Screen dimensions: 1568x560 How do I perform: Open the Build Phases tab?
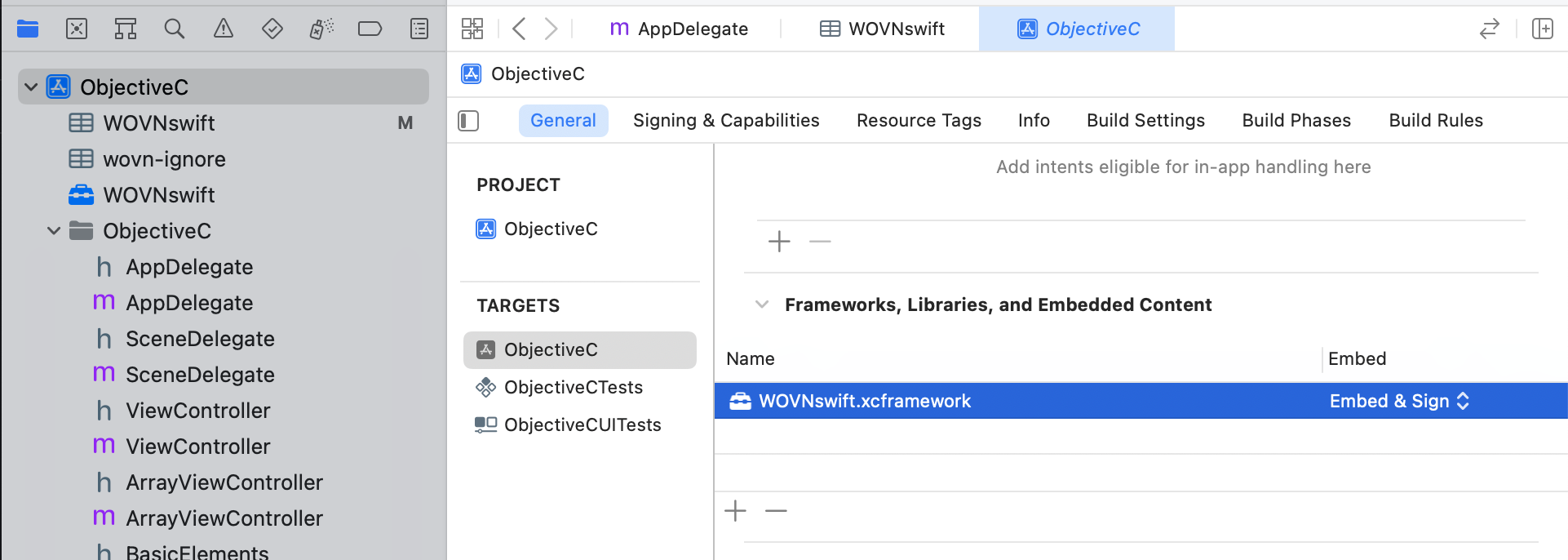click(x=1296, y=121)
